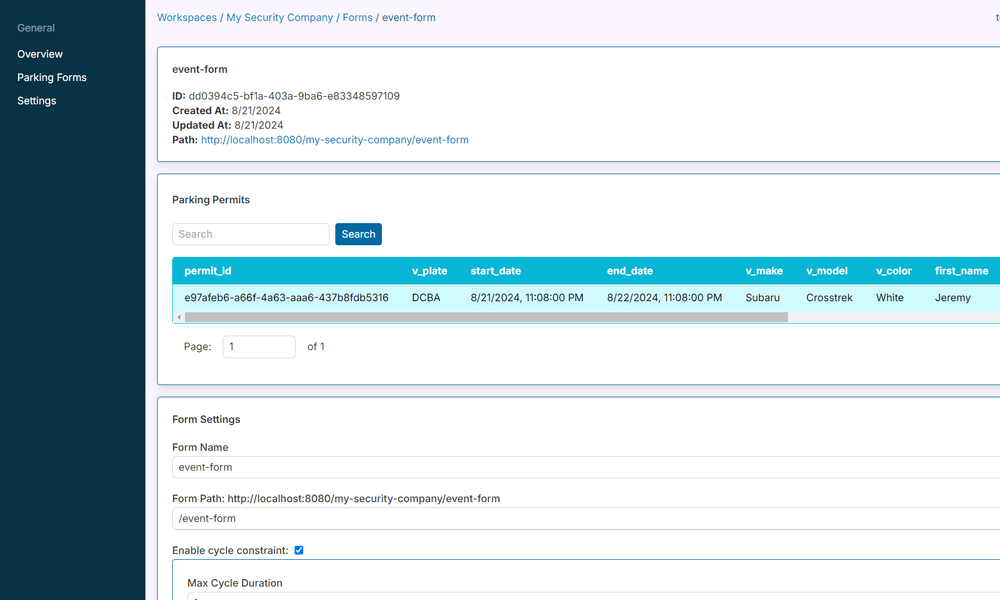Uncheck the Enable cycle constraint checkbox

(299, 550)
